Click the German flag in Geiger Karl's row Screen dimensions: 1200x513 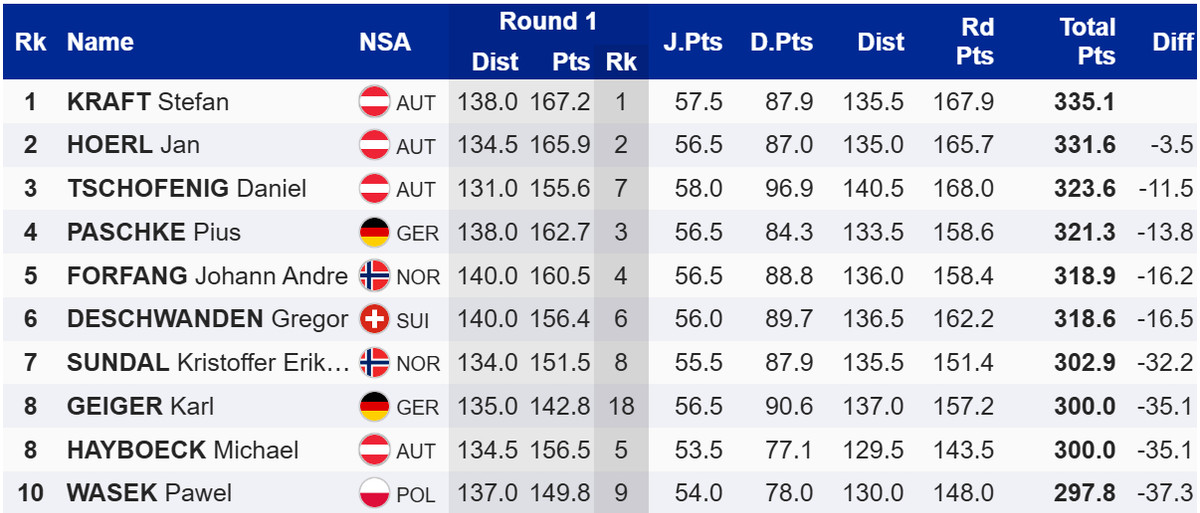point(374,406)
